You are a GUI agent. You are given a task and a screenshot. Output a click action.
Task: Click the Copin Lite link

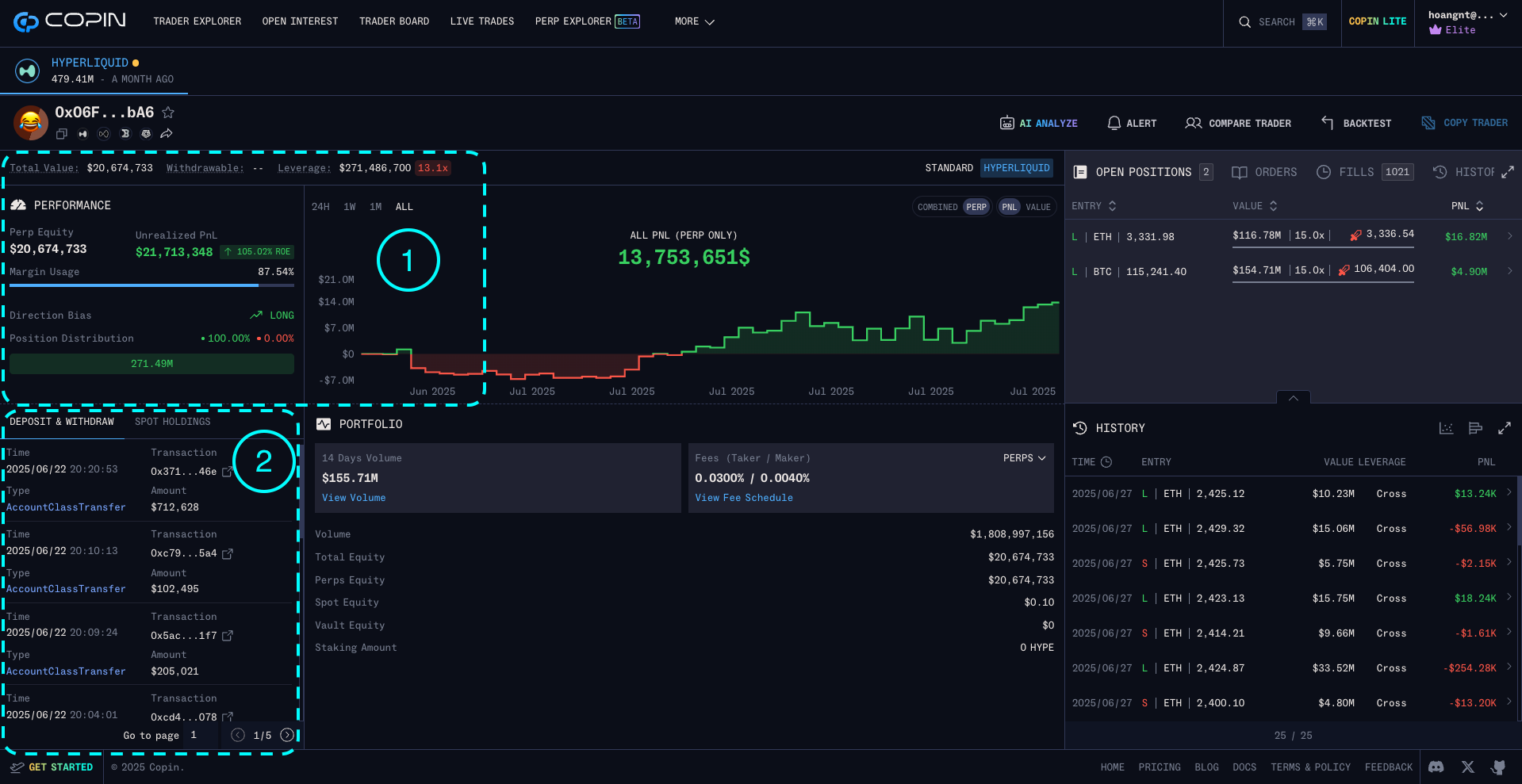[x=1378, y=21]
